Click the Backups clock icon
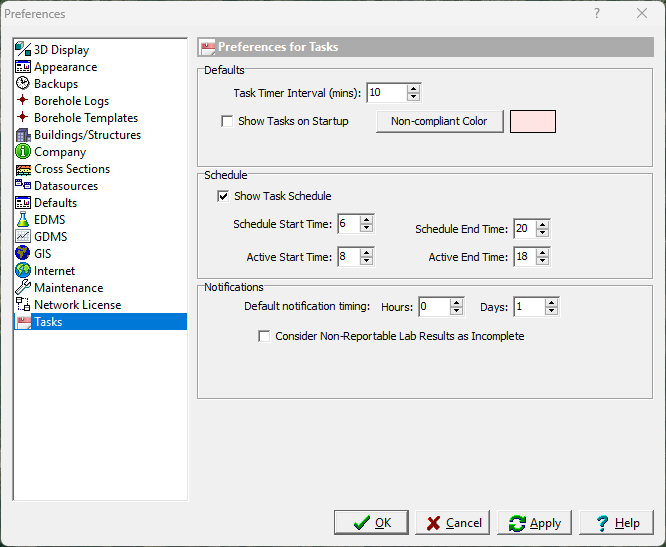The image size is (666, 547). pos(23,84)
